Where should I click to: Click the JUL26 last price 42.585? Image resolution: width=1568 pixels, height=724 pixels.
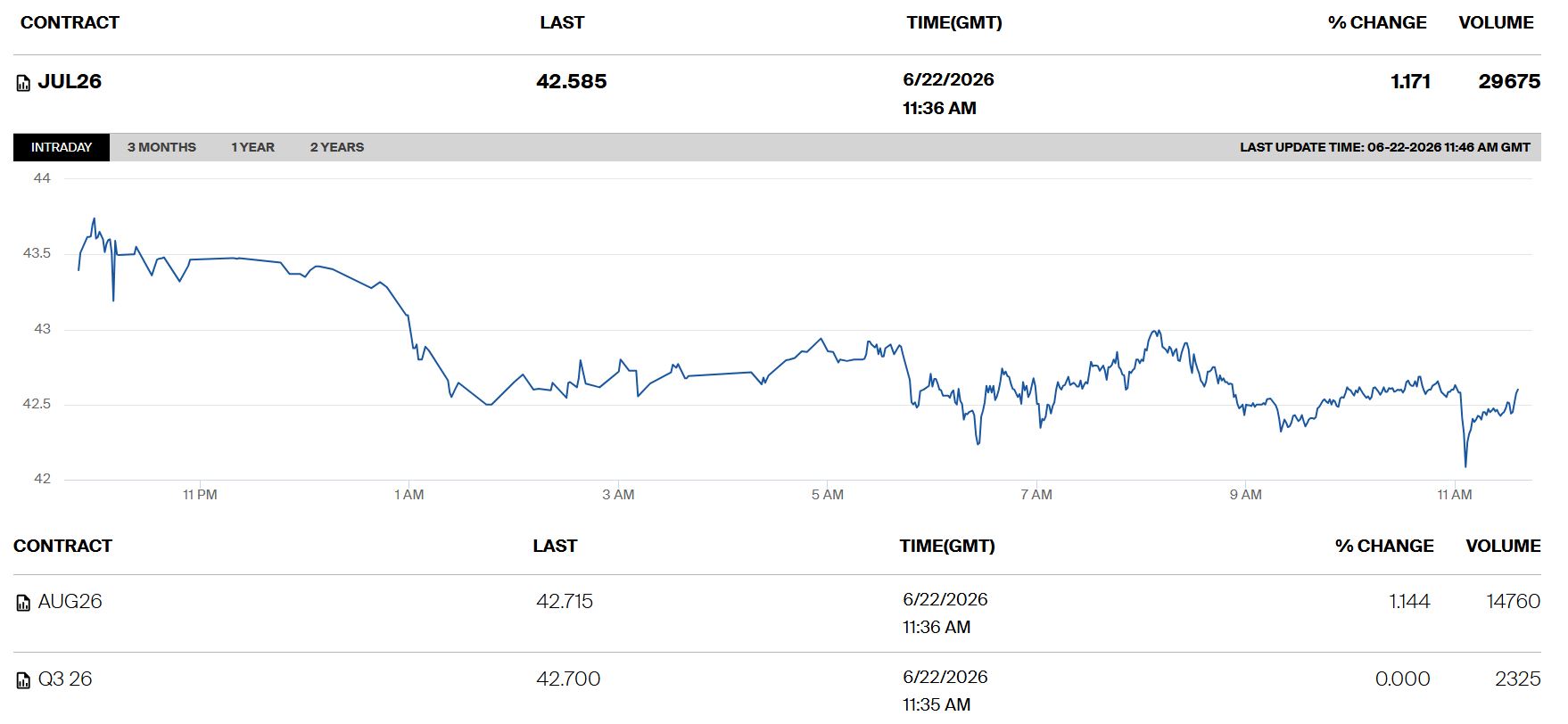pos(572,81)
